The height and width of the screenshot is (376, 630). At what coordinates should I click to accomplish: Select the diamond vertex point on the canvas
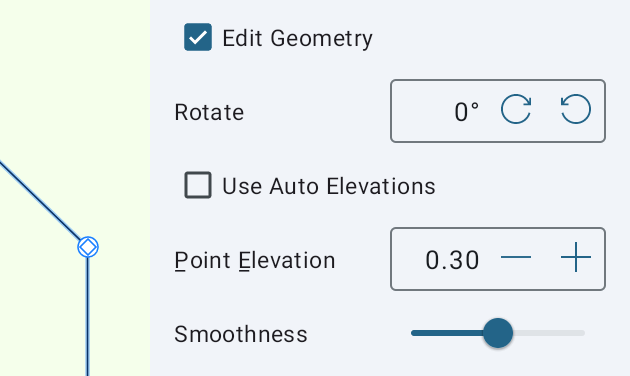click(88, 247)
